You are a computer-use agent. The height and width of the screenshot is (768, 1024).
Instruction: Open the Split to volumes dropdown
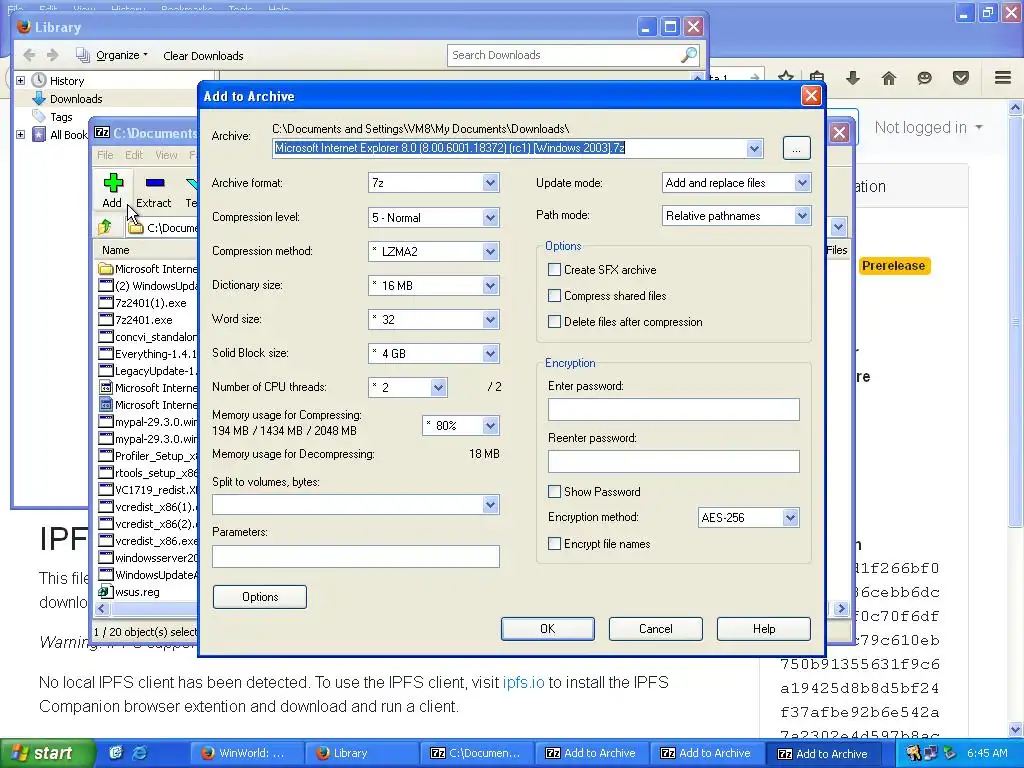(x=490, y=504)
